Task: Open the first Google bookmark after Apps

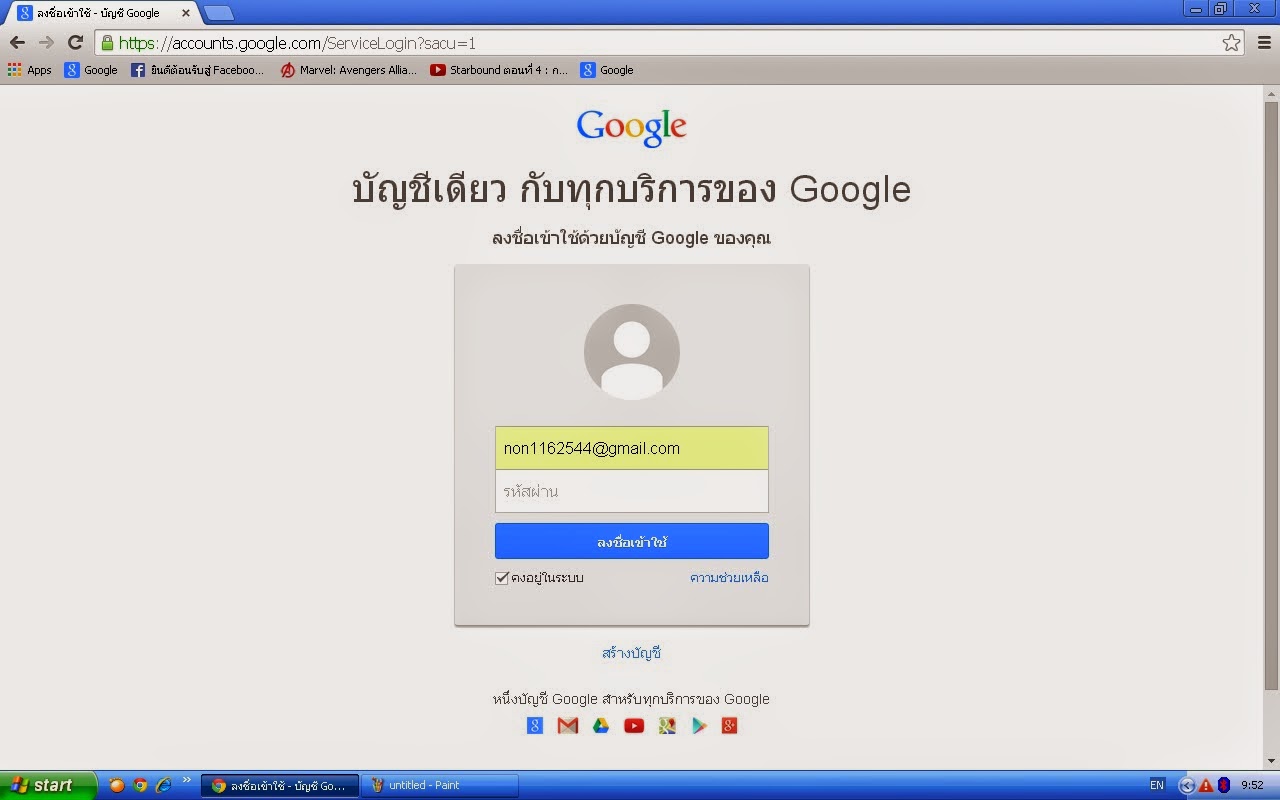Action: click(x=91, y=70)
